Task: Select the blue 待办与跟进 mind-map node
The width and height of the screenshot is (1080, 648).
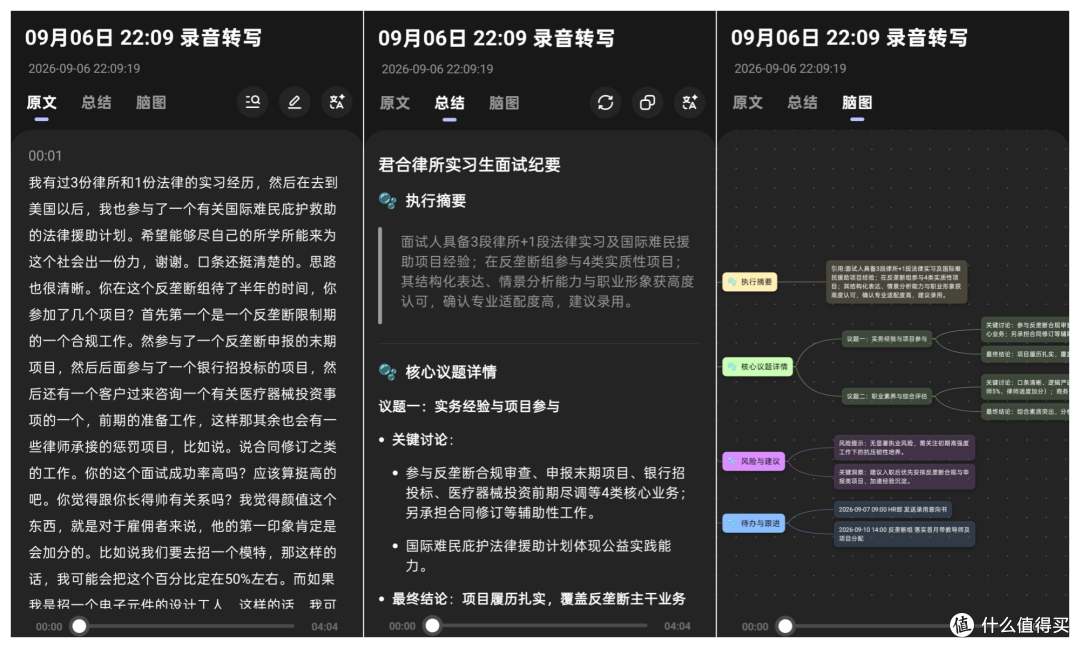Action: [754, 523]
